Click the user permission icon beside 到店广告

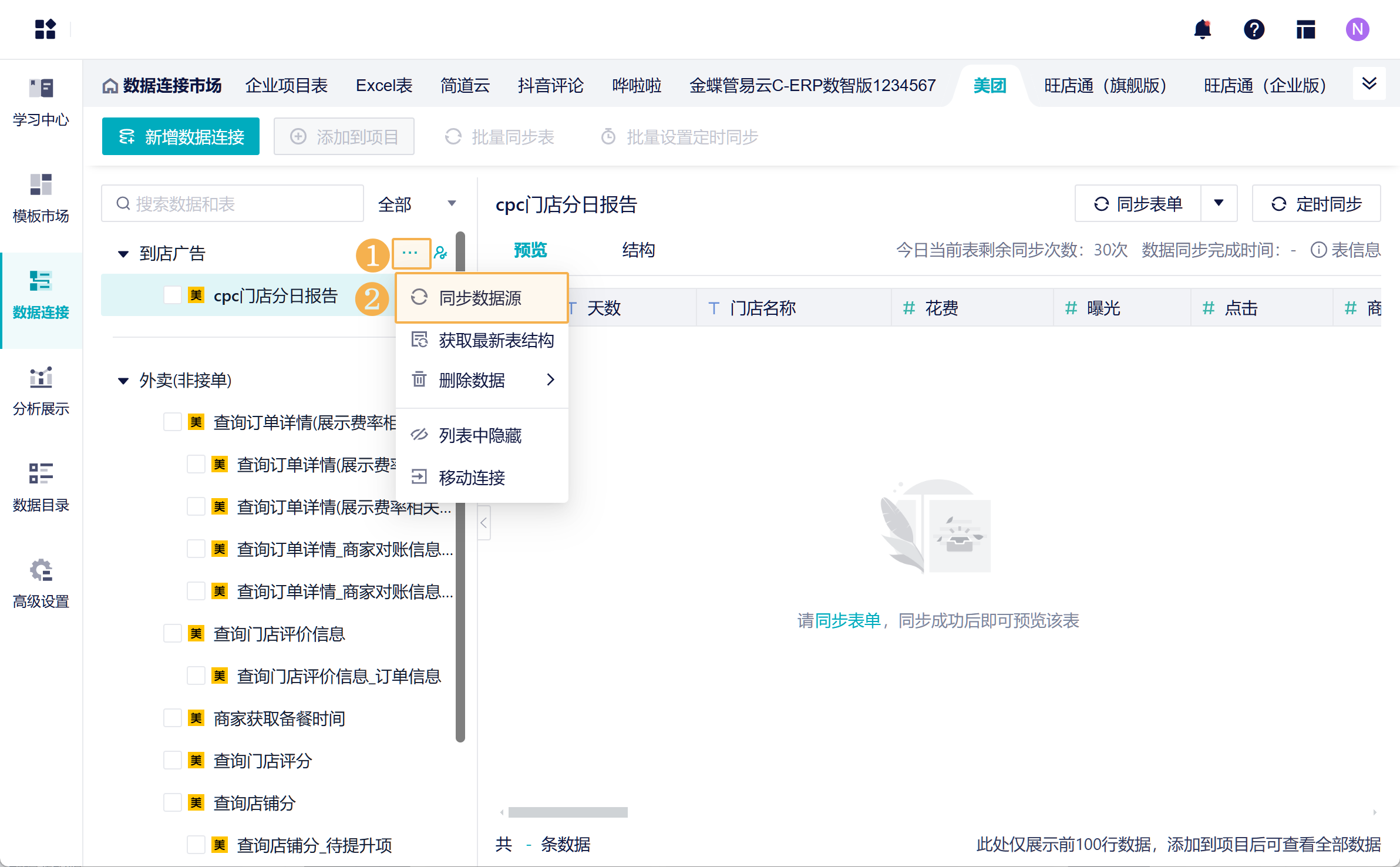[440, 253]
